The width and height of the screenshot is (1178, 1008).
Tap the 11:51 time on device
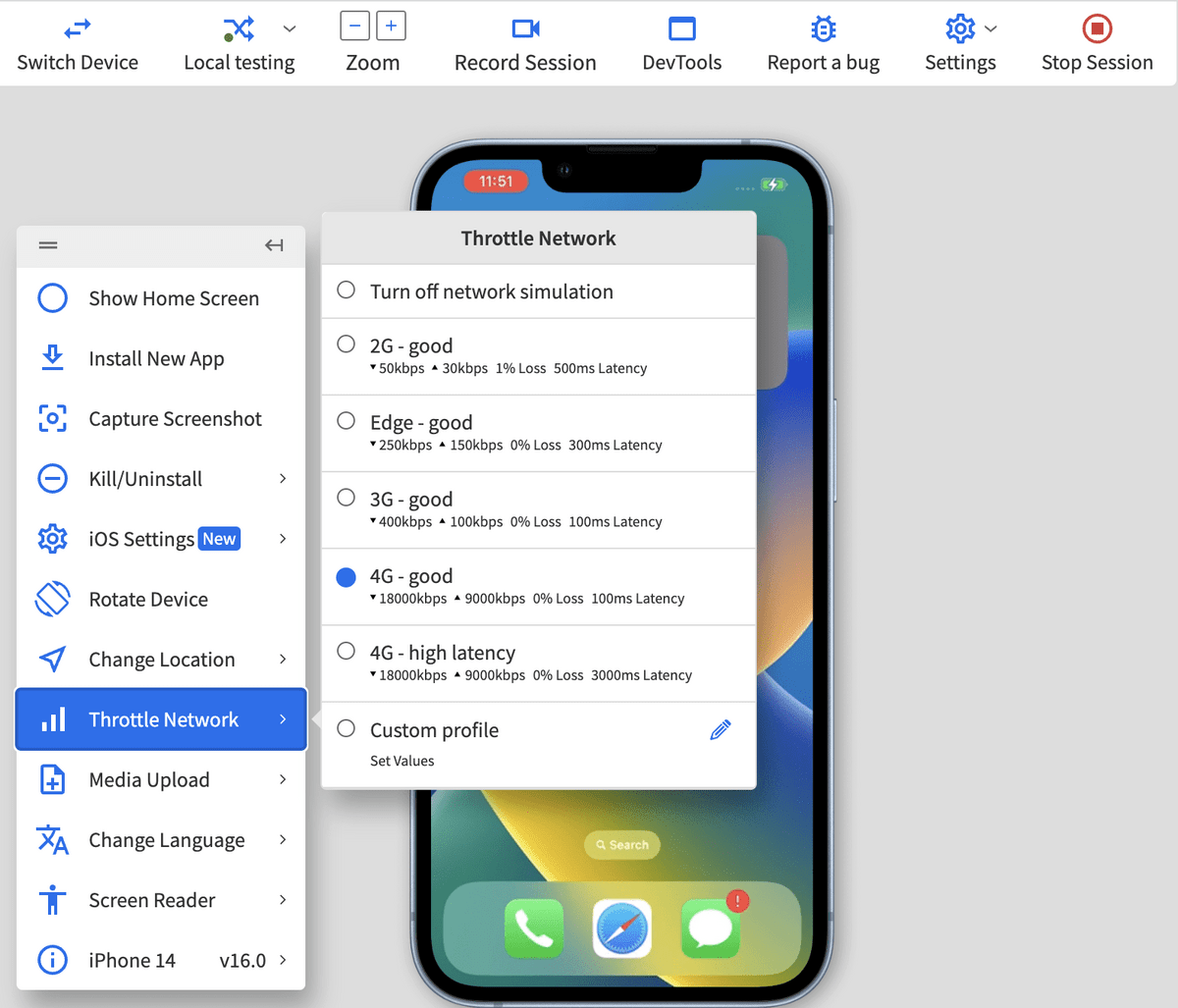[496, 182]
